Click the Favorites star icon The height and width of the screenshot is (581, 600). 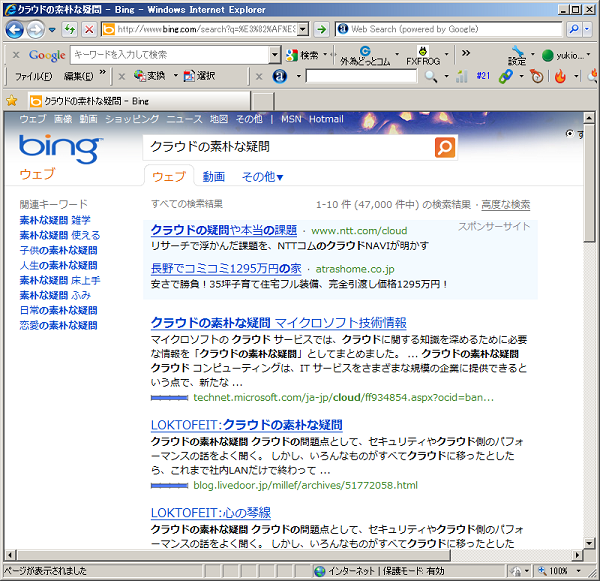11,100
